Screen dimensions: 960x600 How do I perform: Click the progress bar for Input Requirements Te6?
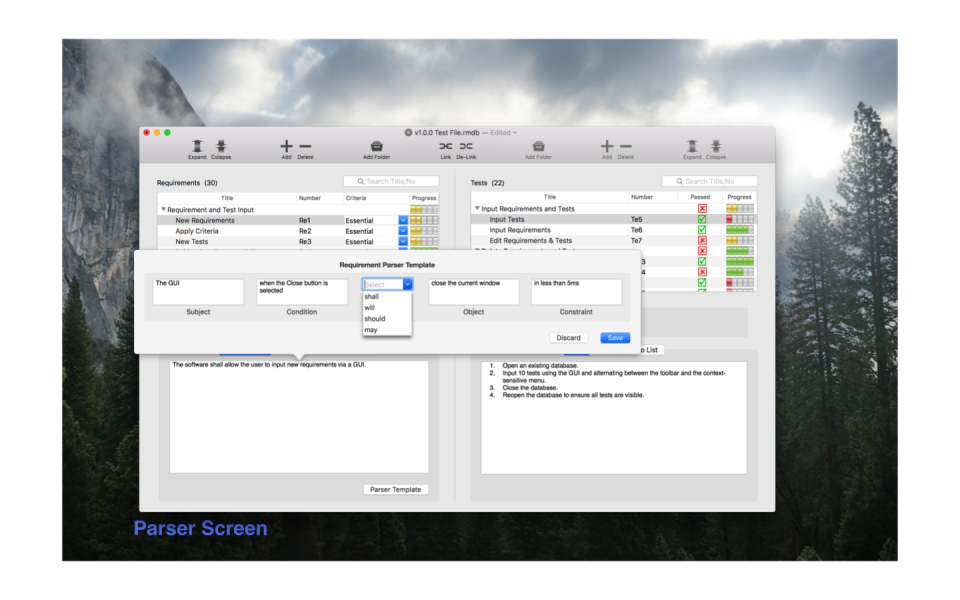tap(740, 230)
